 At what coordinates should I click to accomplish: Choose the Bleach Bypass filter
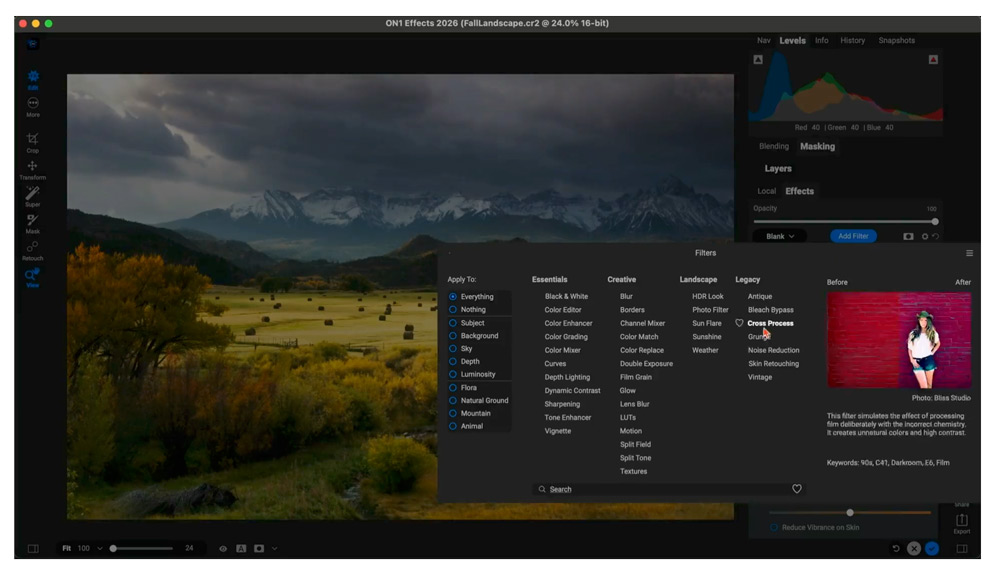770,310
